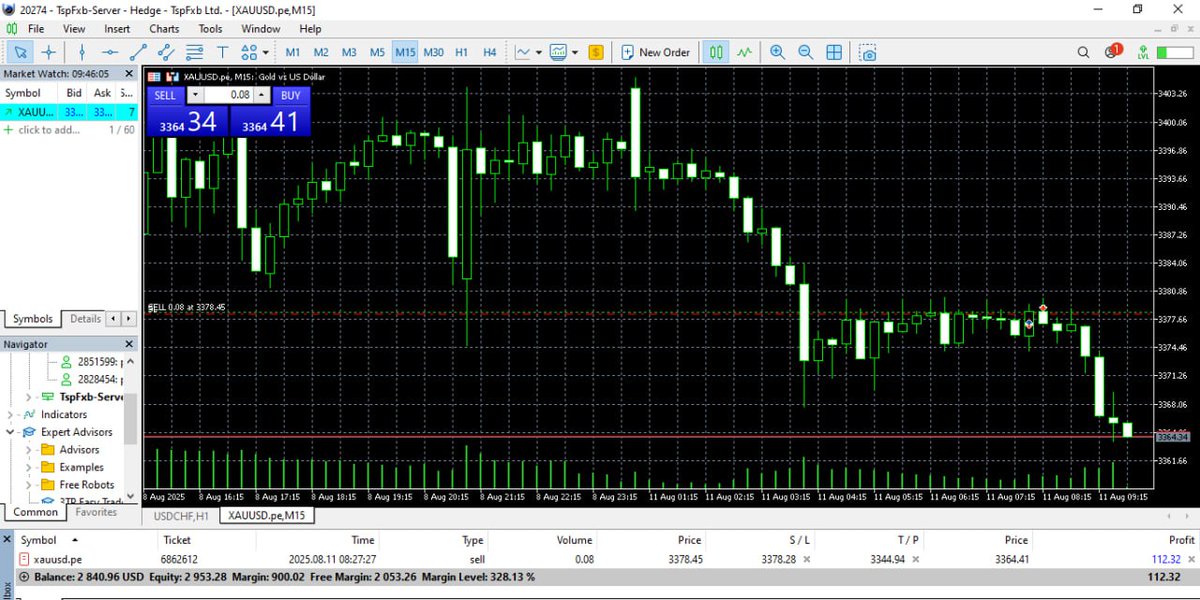The image size is (1200, 600).
Task: Switch chart timeframe to M30
Action: (433, 52)
